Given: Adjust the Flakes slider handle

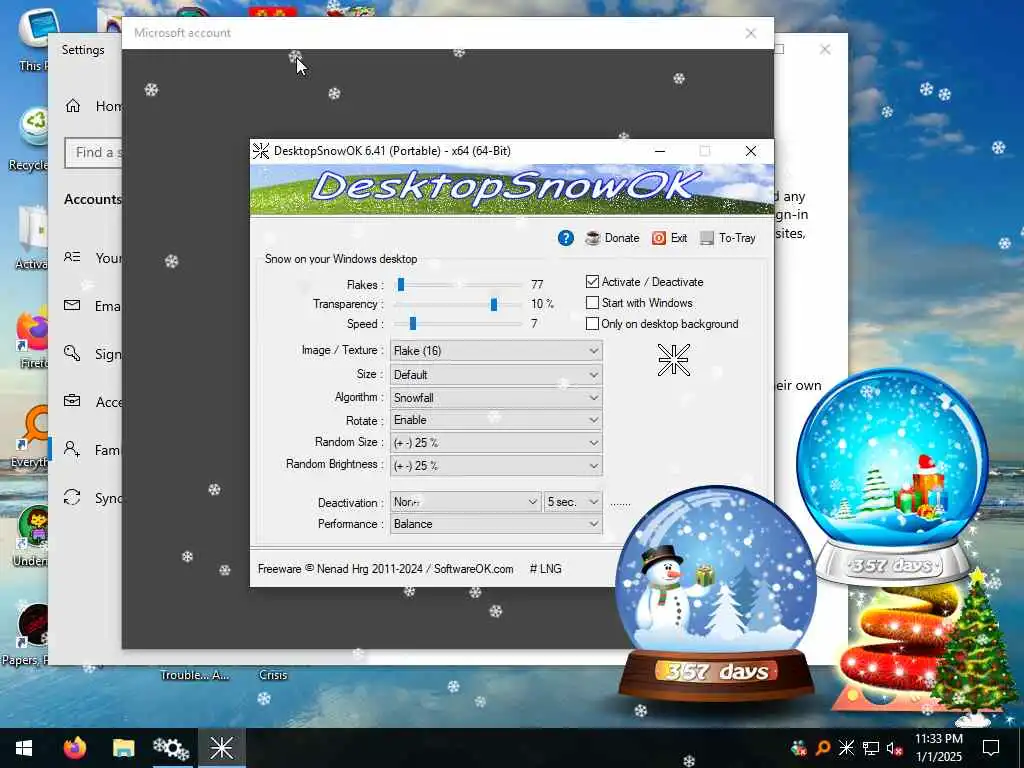Looking at the screenshot, I should (401, 285).
